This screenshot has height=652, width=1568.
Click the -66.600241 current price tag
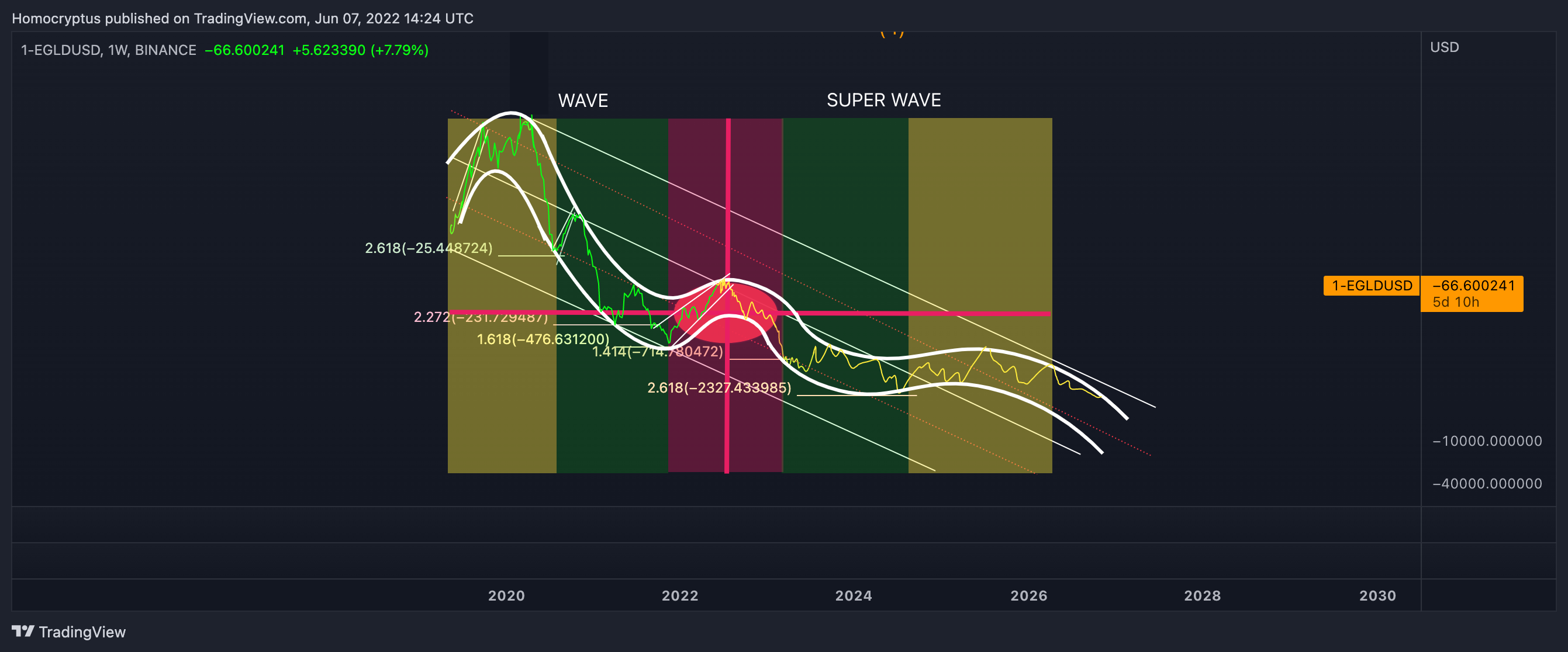[1473, 286]
